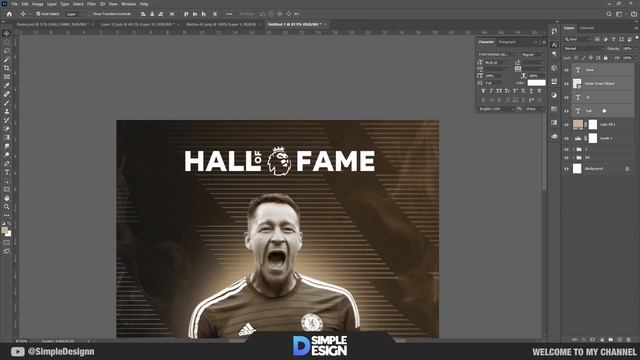Select the Crop tool
Screen dimensions: 640x360
pyautogui.click(x=7, y=68)
